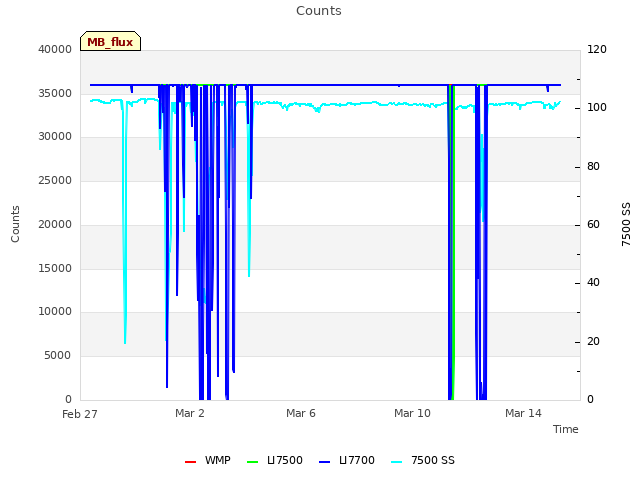The image size is (640, 480).
Task: Click the 15000 left axis value
Action: click(55, 269)
